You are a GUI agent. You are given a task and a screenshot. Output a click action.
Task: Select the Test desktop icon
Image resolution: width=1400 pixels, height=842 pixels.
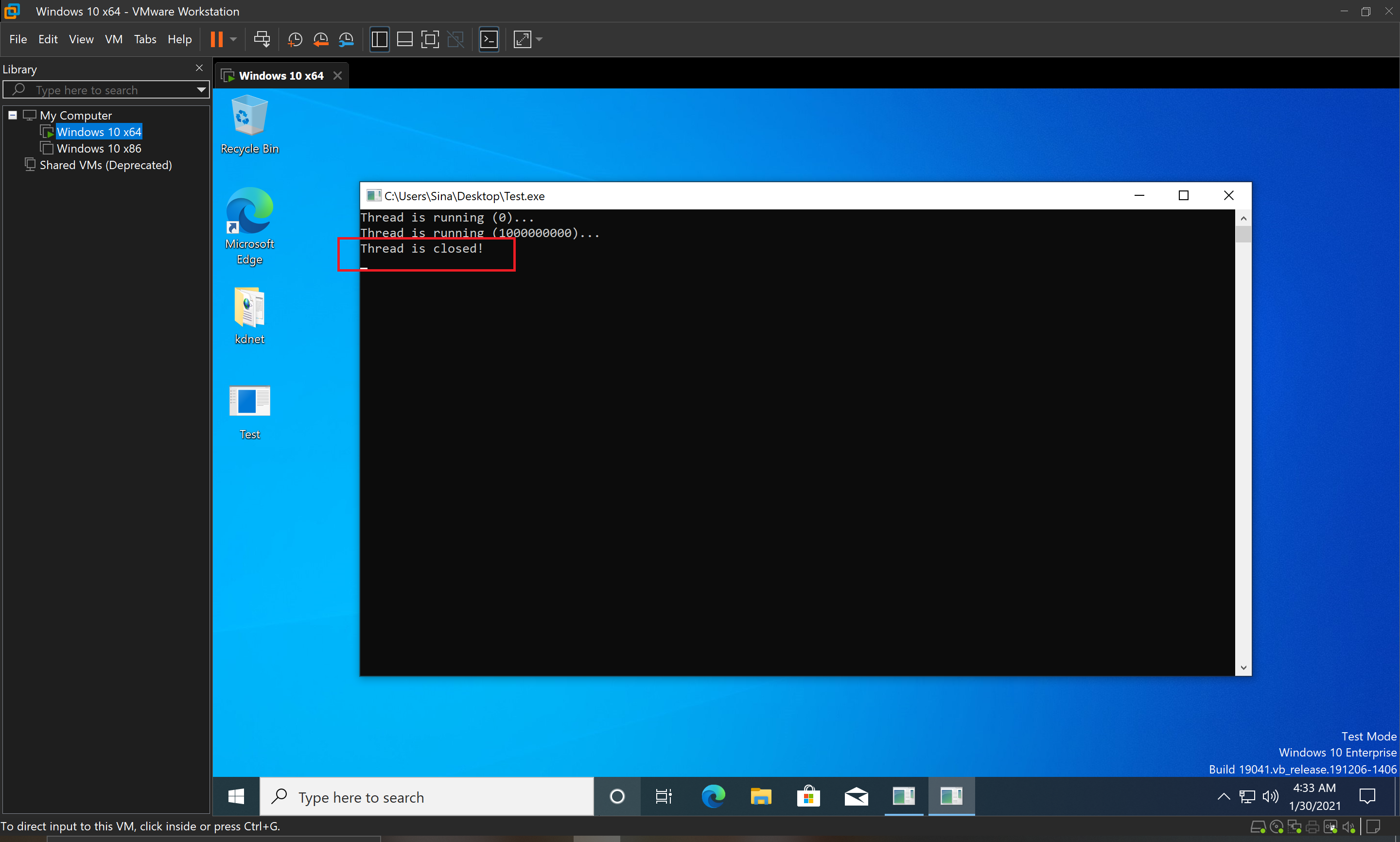[x=250, y=412]
